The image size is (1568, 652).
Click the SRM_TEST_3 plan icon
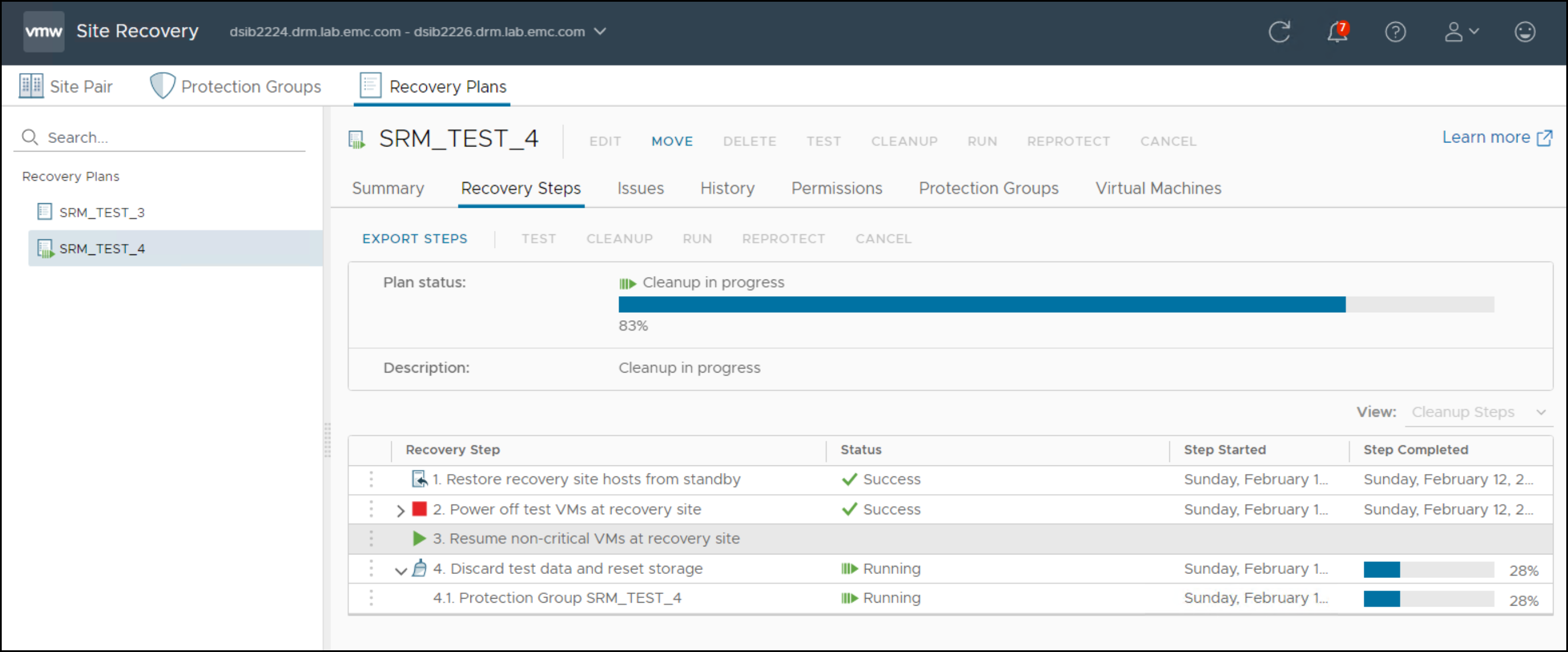pyautogui.click(x=44, y=212)
